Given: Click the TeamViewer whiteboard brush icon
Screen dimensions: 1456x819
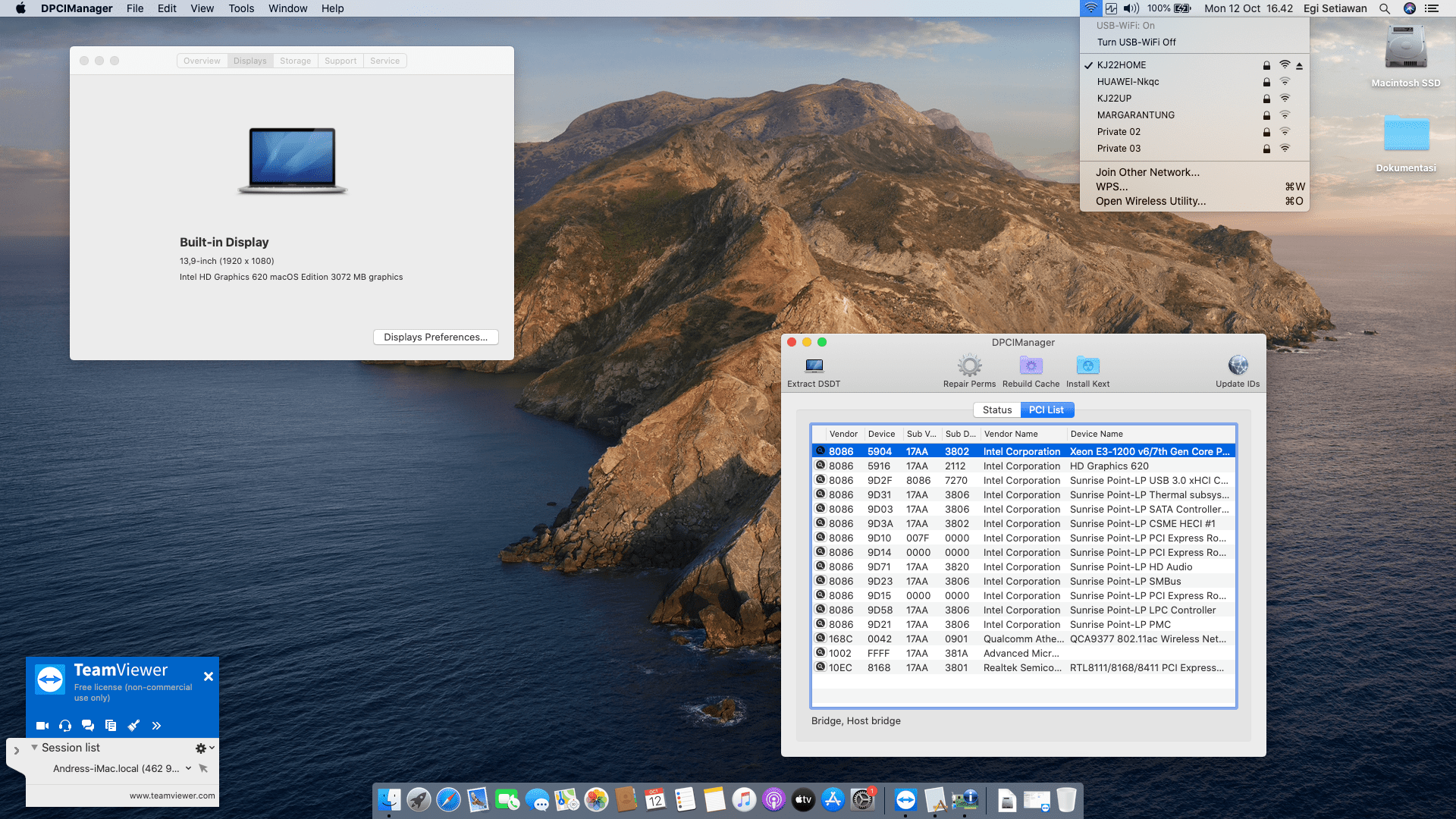Looking at the screenshot, I should (x=133, y=726).
